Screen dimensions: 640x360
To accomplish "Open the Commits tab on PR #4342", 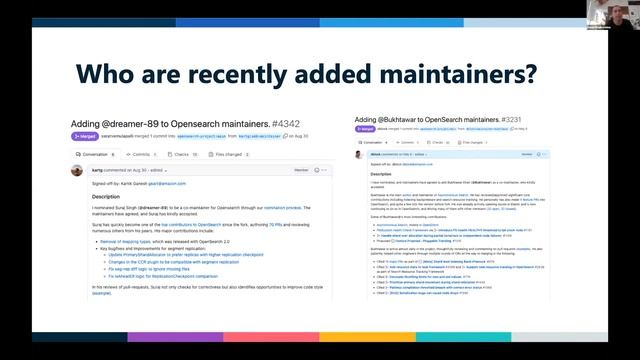I will [x=141, y=154].
